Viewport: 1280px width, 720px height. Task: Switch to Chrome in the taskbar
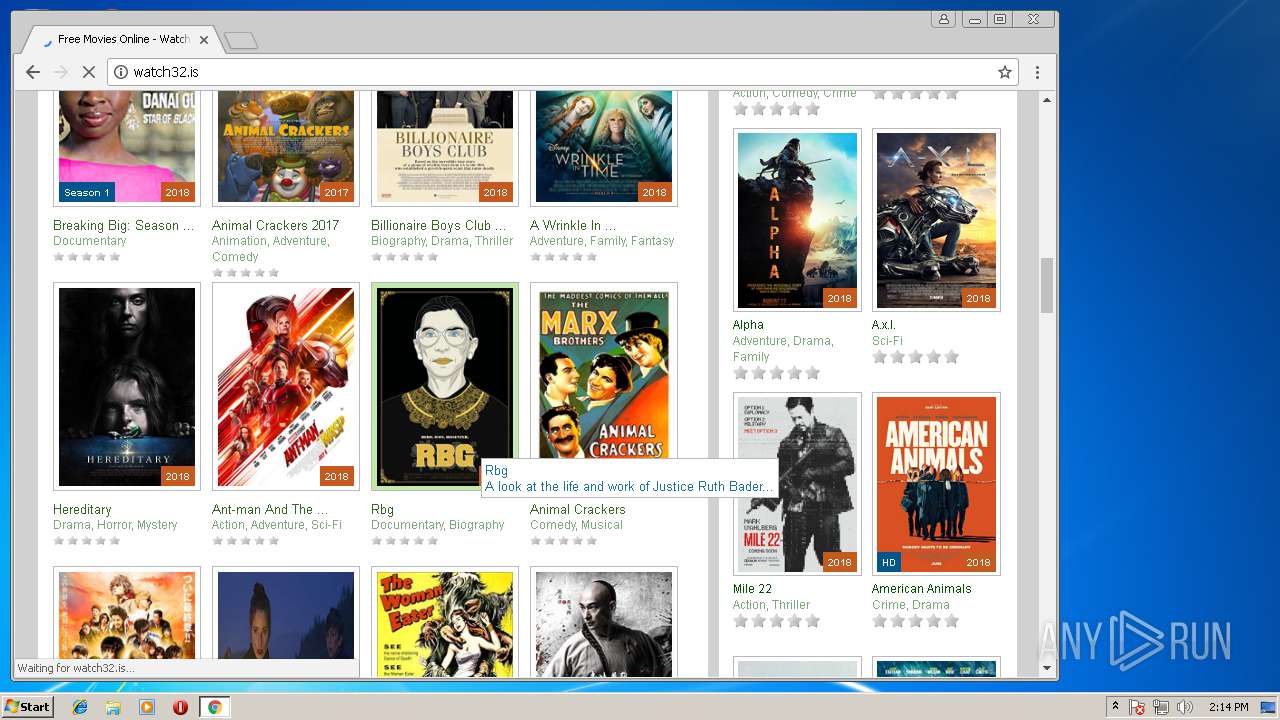pyautogui.click(x=214, y=707)
